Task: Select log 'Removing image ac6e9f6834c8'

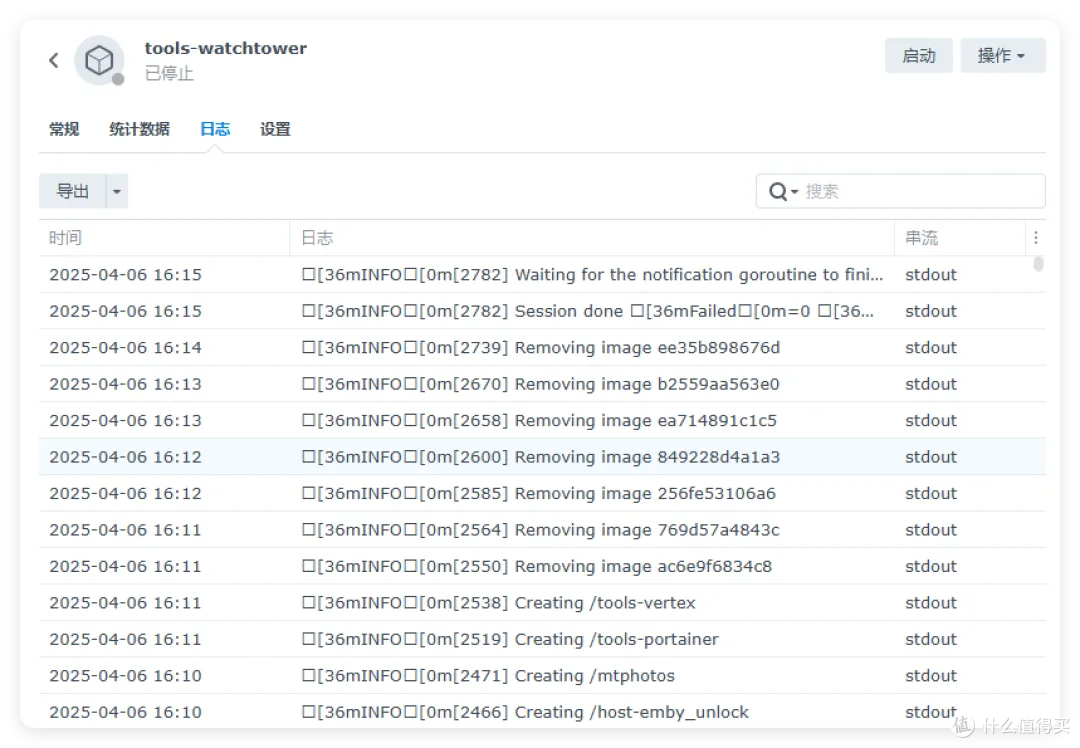Action: [x=542, y=567]
